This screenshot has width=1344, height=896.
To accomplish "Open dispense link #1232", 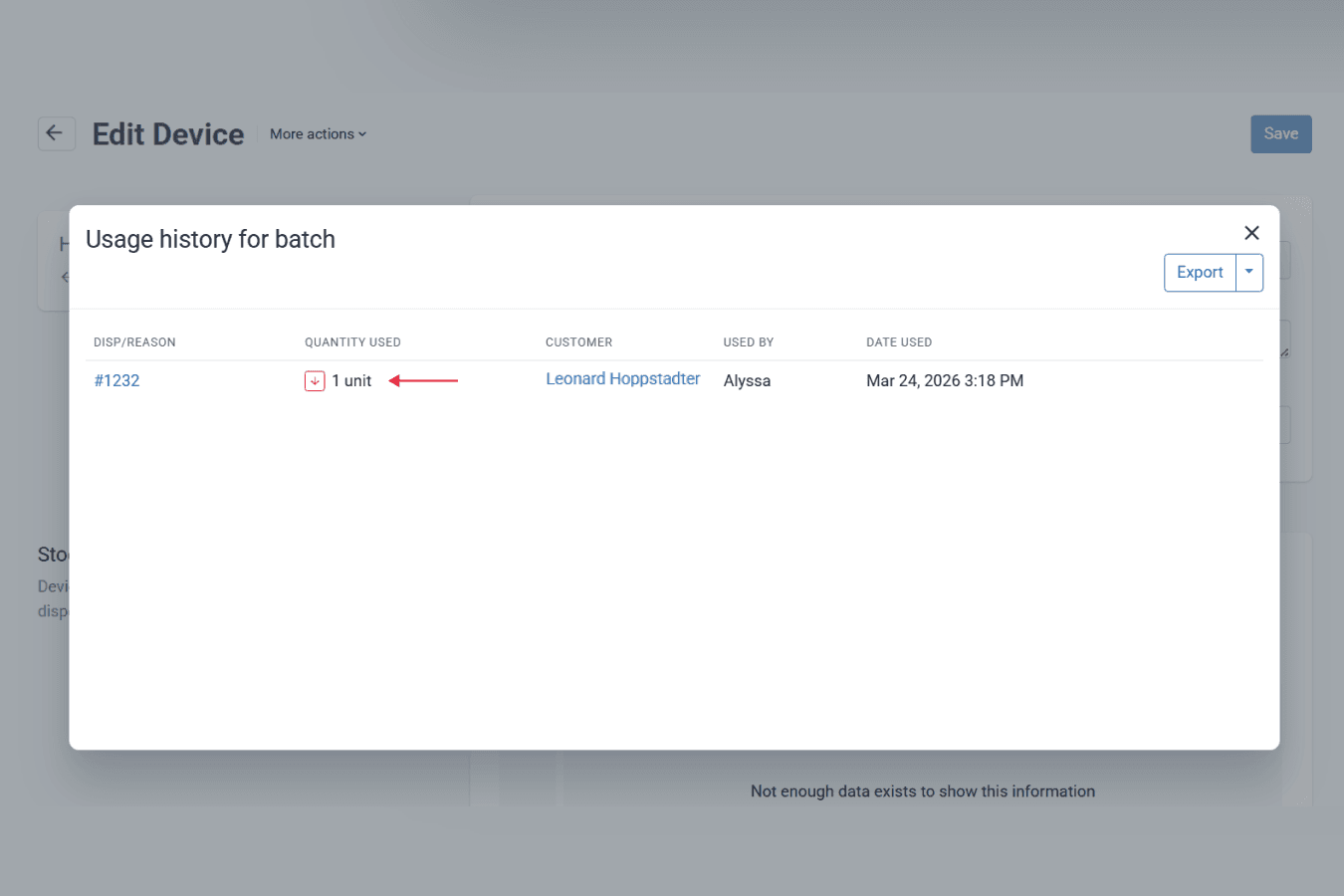I will (x=116, y=380).
